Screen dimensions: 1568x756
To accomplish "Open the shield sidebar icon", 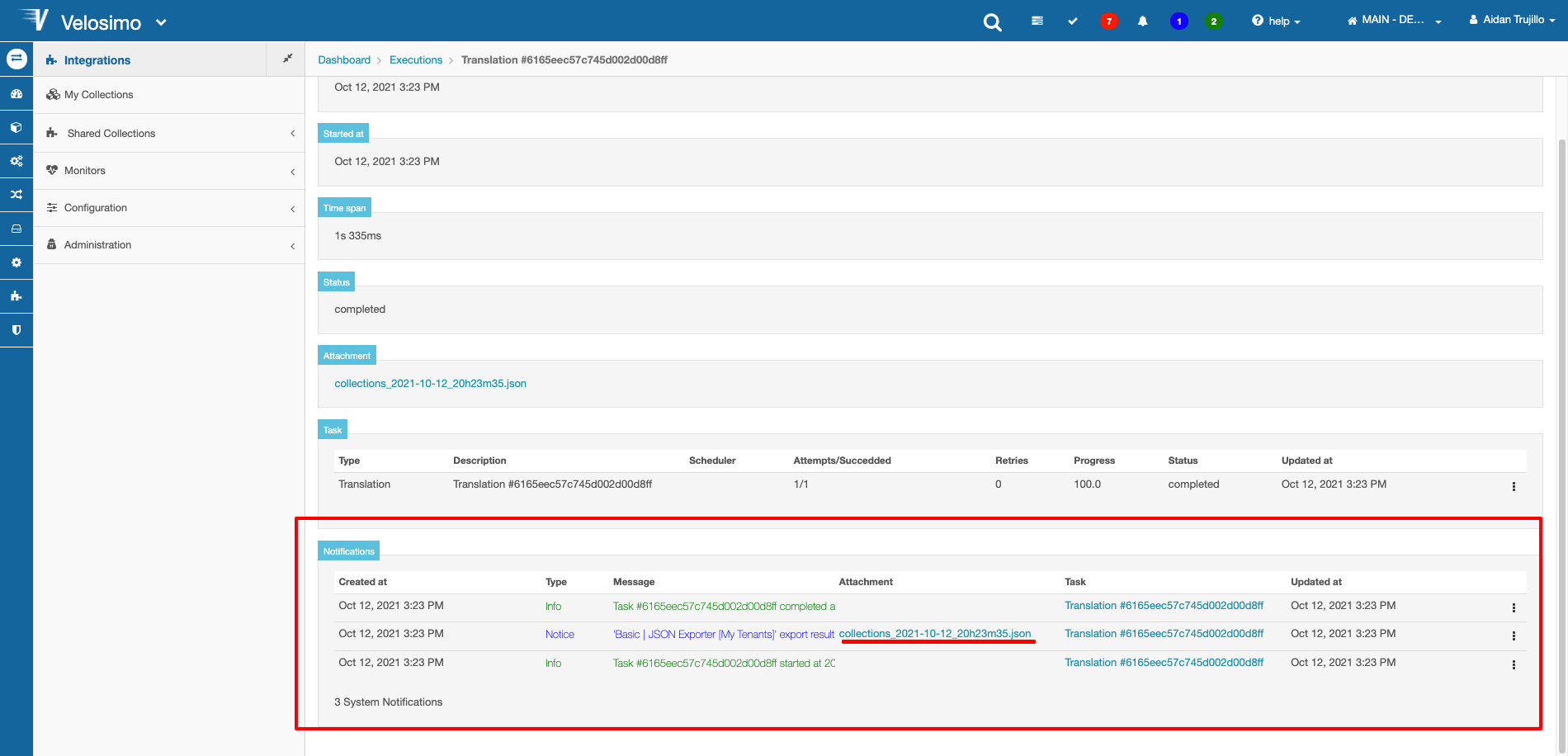I will click(x=17, y=329).
